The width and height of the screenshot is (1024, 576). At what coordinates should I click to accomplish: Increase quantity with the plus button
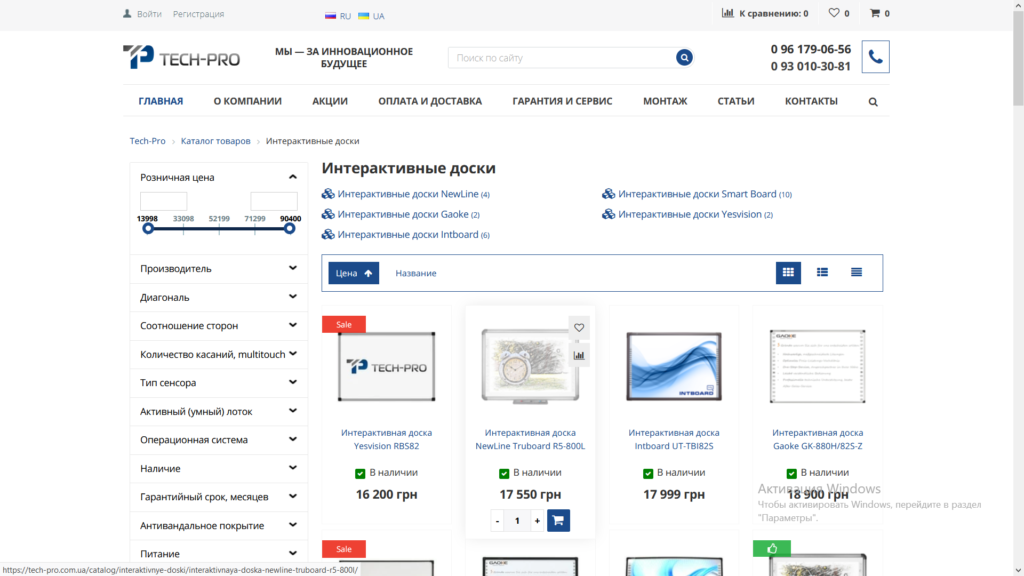(537, 520)
